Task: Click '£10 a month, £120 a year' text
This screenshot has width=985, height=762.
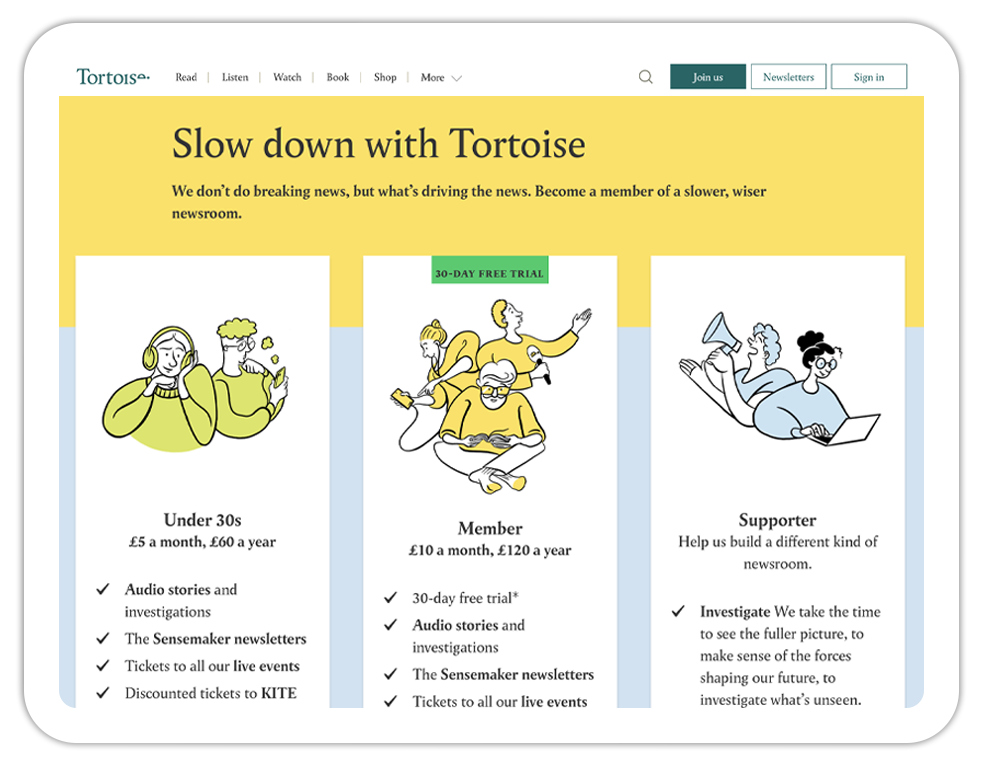Action: point(490,550)
